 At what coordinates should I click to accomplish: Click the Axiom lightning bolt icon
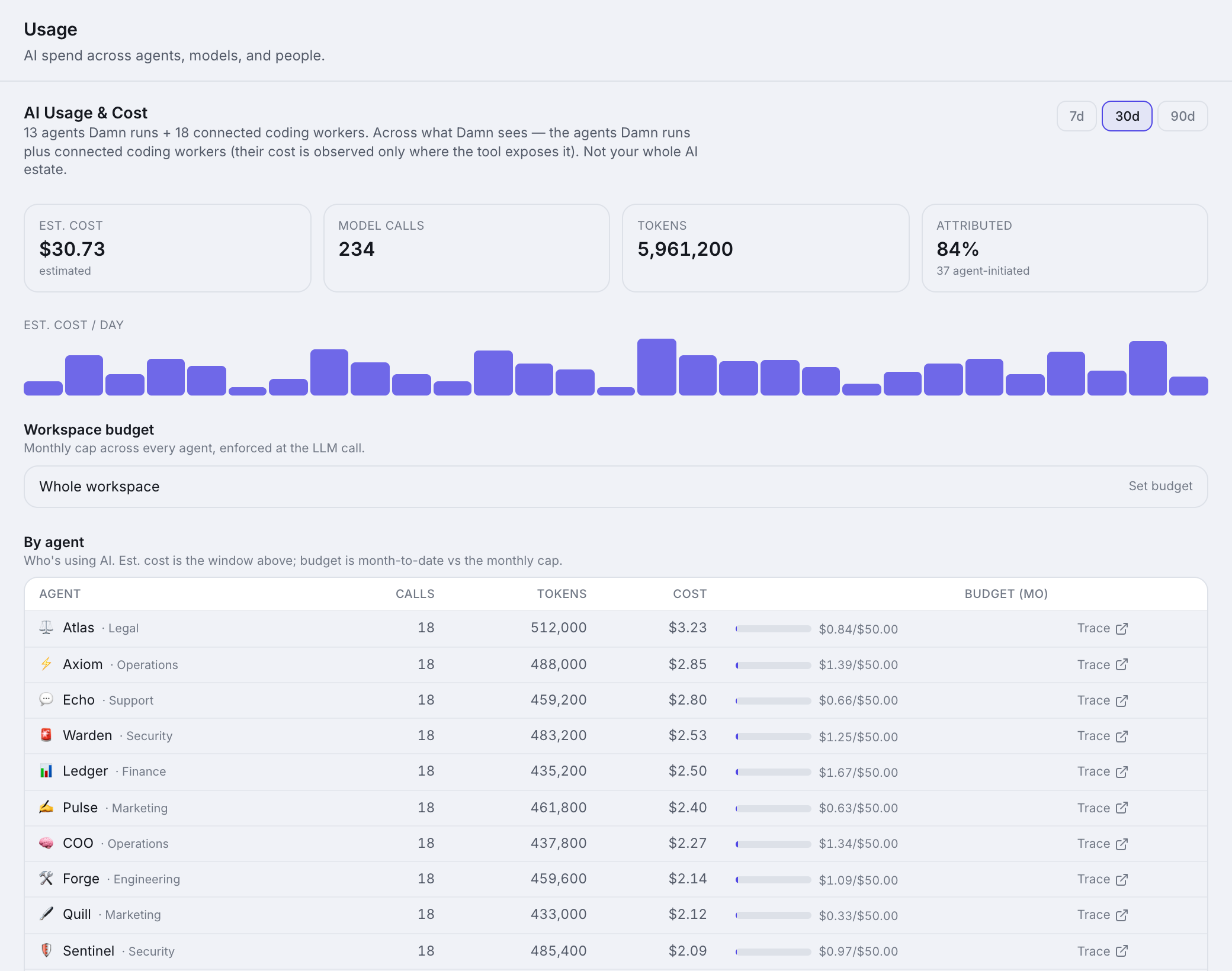pyautogui.click(x=46, y=664)
